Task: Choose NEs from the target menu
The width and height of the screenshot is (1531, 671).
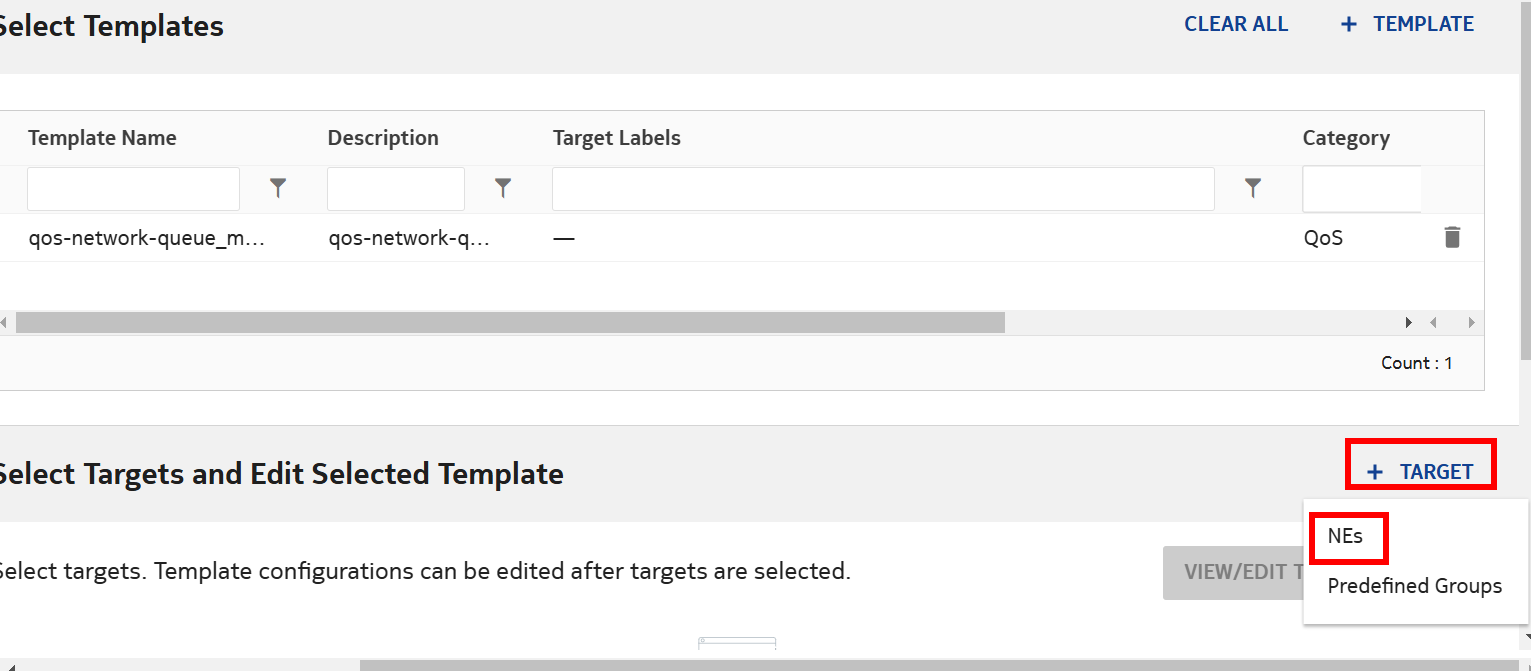Action: point(1345,536)
